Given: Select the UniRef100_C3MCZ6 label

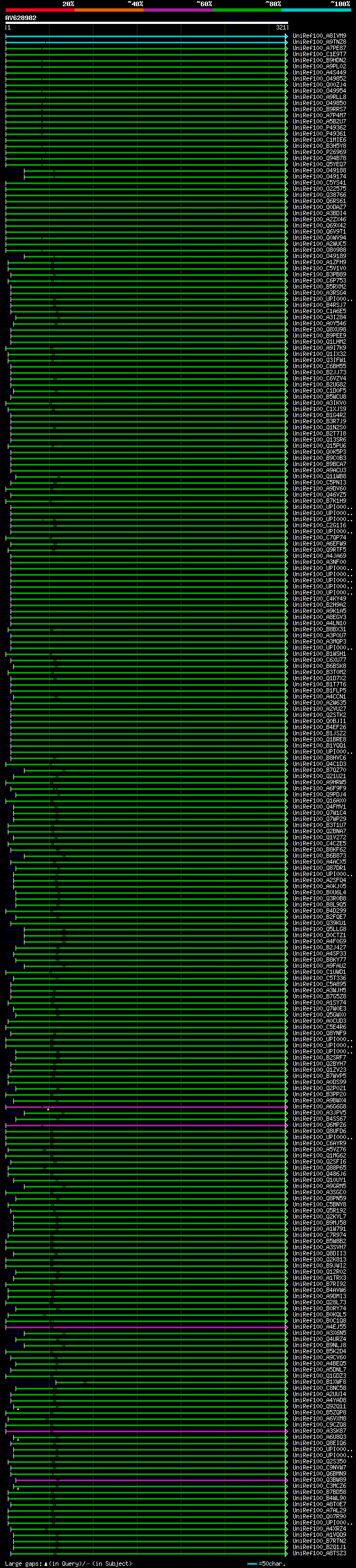Looking at the screenshot, I should tap(319, 1486).
